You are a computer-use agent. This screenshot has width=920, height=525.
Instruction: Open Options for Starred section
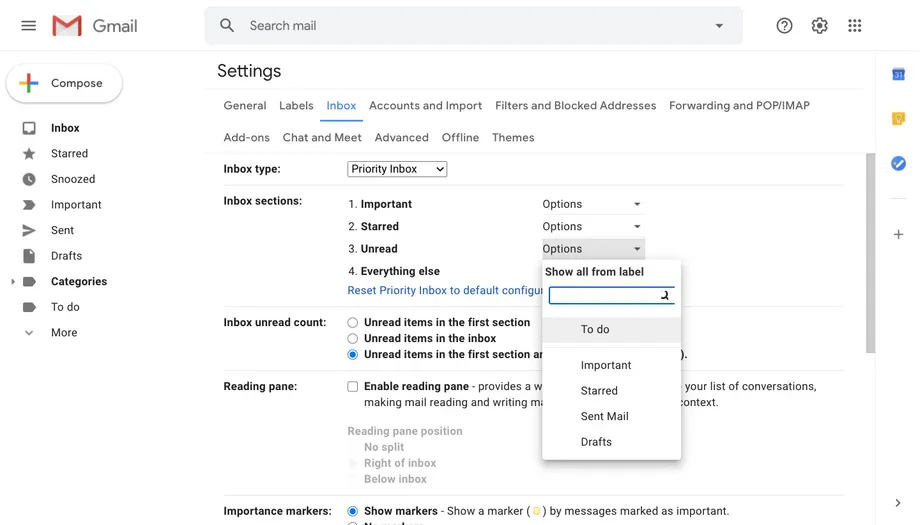pos(592,226)
